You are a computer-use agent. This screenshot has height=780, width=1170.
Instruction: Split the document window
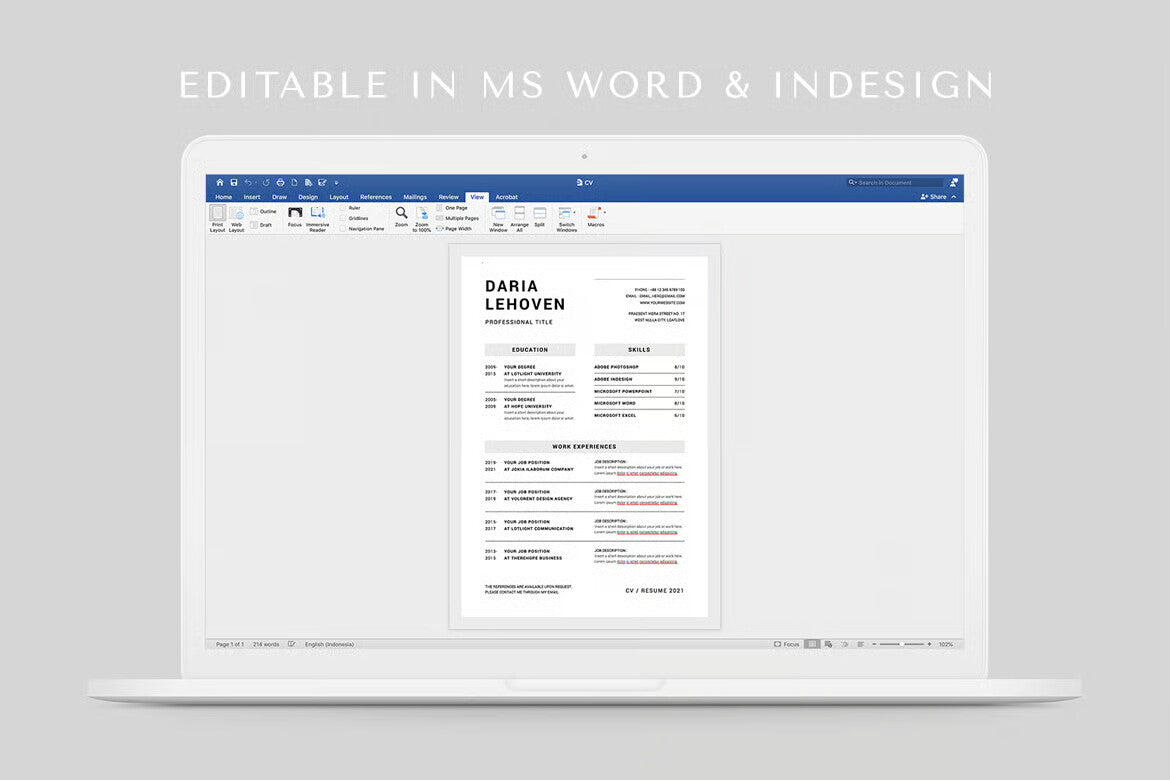[x=538, y=218]
